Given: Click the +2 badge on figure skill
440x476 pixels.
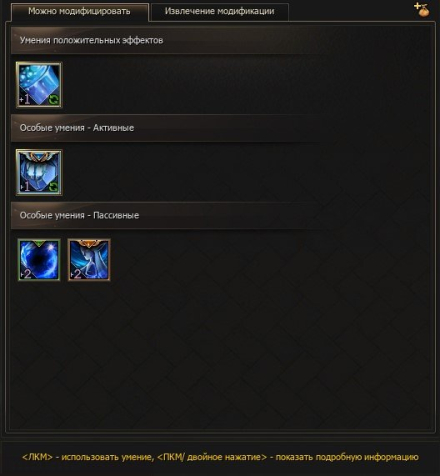Looking at the screenshot, I should (x=76, y=274).
